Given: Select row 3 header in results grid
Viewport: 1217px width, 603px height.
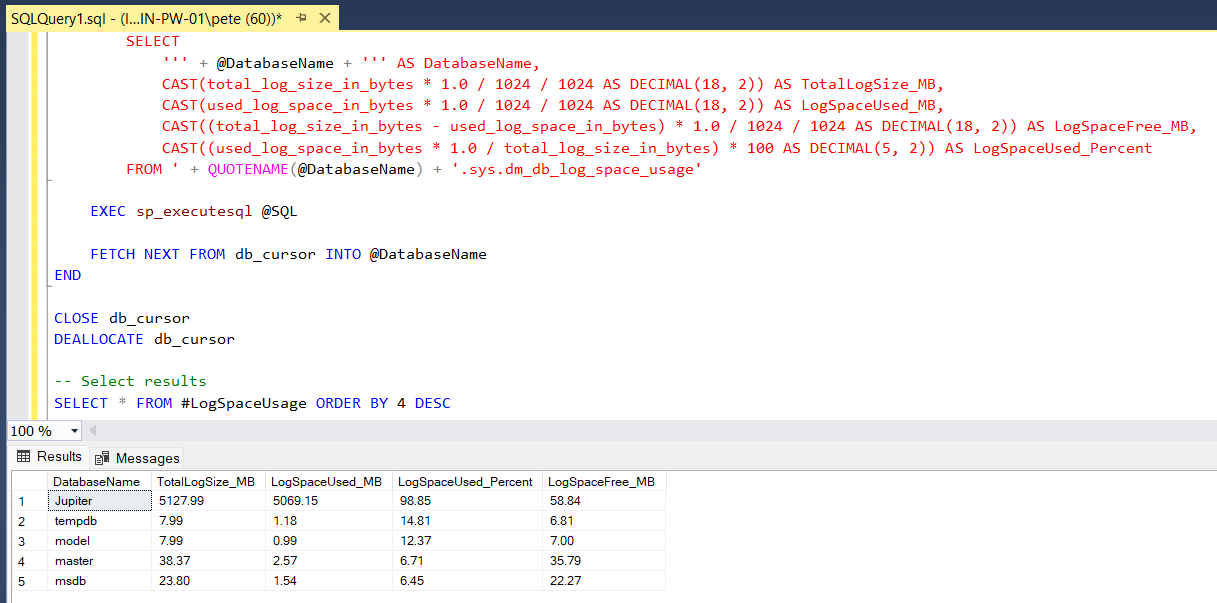Looking at the screenshot, I should coord(23,541).
